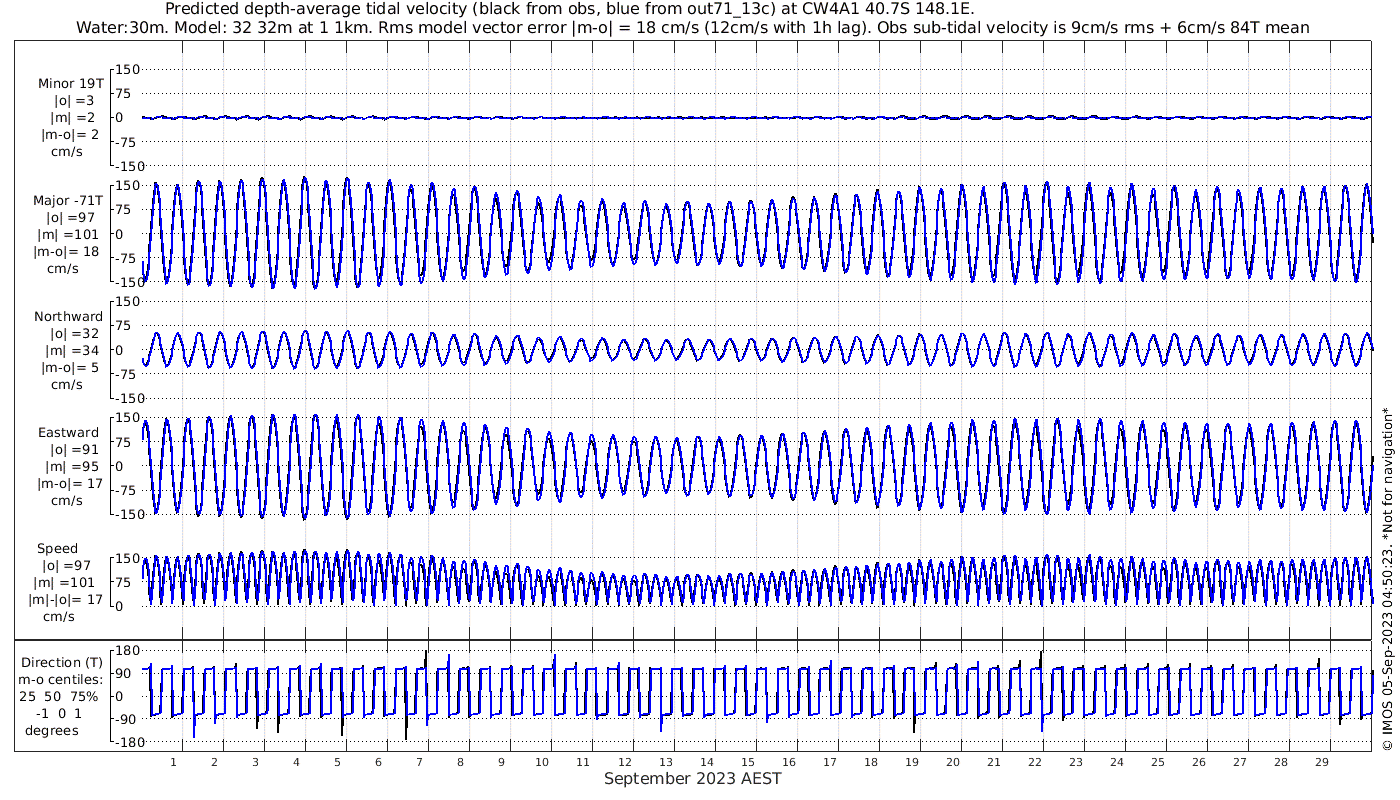Select the 'Minor 19T' panel label
The image size is (1400, 800).
click(x=71, y=84)
